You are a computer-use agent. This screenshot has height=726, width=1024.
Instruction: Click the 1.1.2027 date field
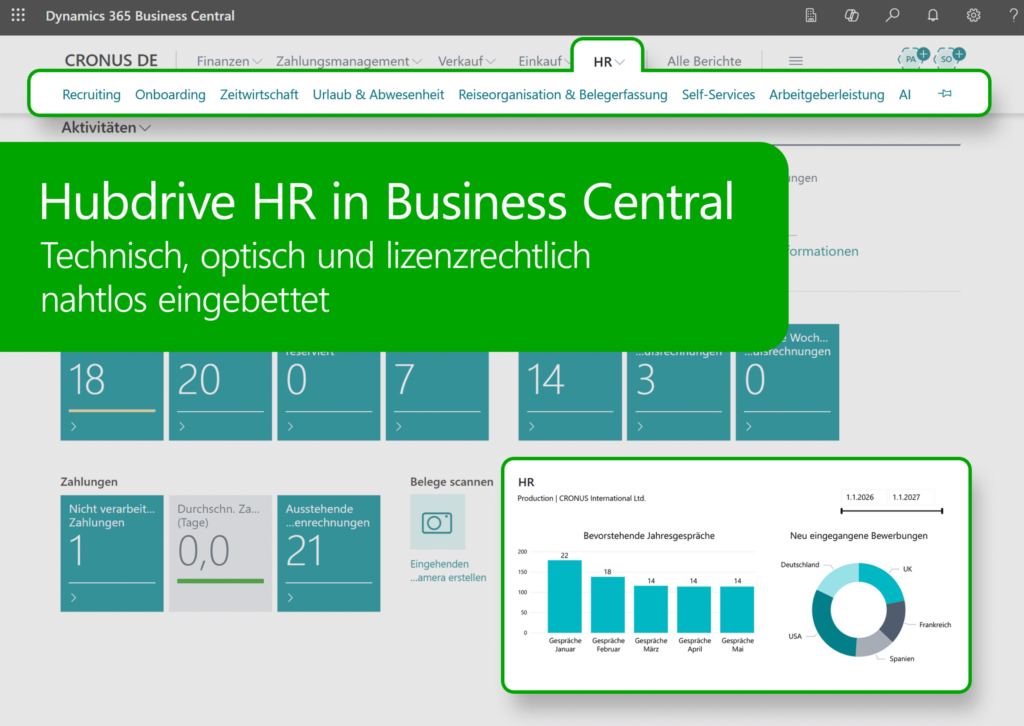click(910, 497)
